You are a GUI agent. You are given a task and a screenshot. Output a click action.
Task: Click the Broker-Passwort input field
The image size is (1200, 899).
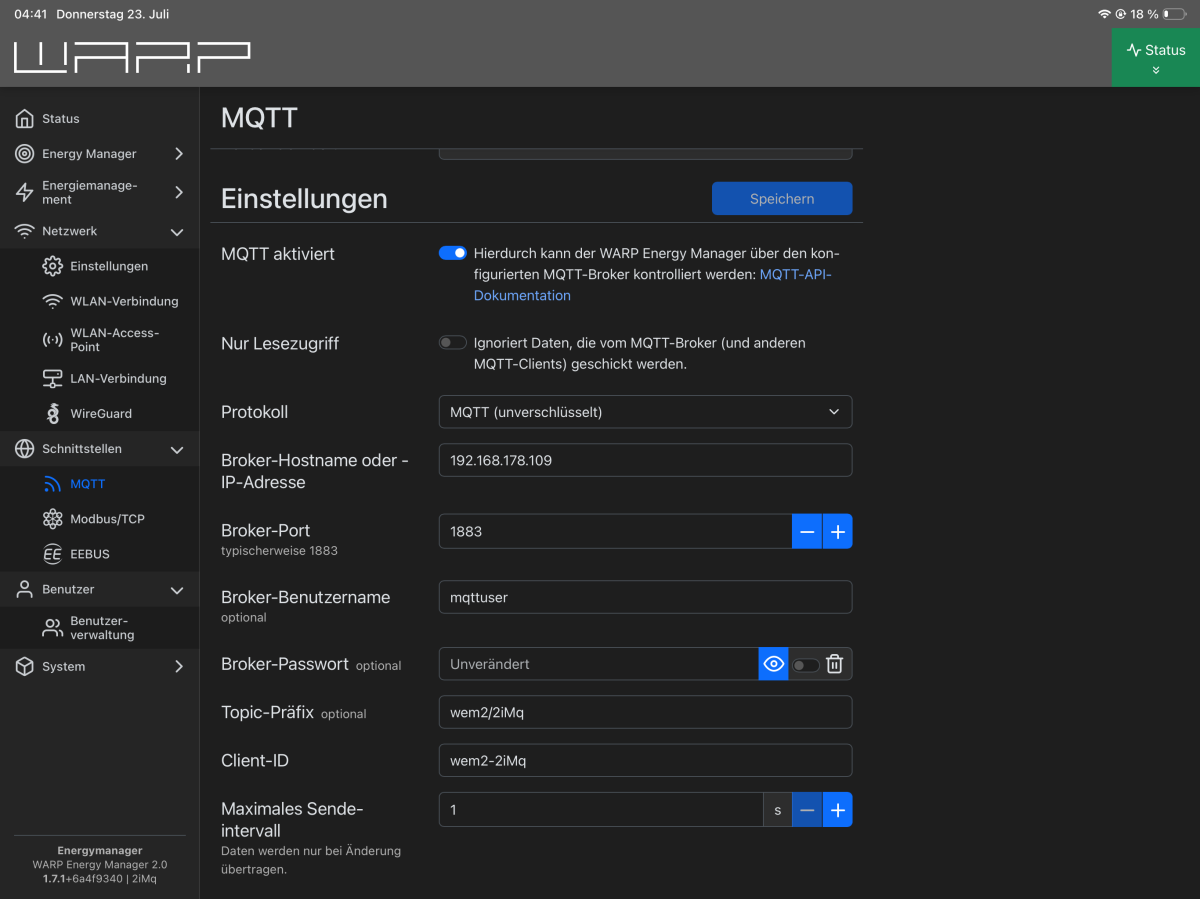[599, 664]
